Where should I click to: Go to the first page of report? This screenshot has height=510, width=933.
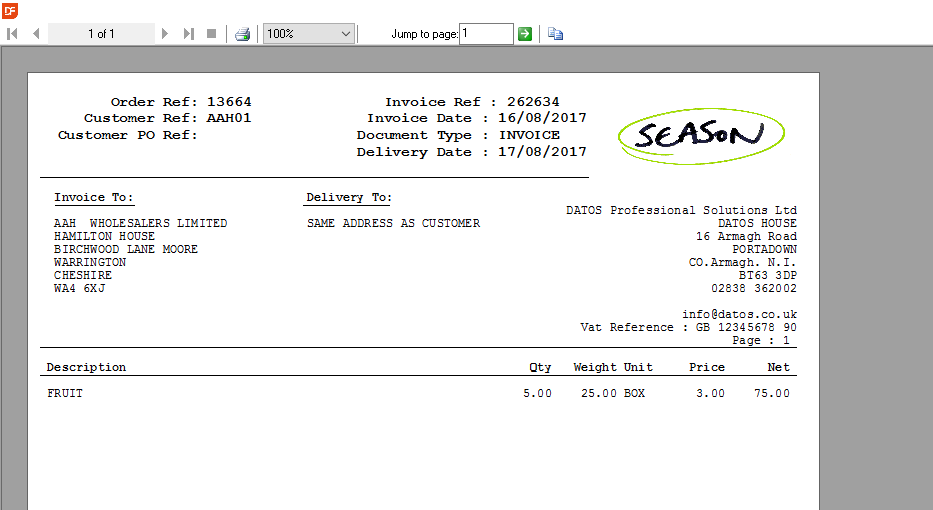(12, 34)
